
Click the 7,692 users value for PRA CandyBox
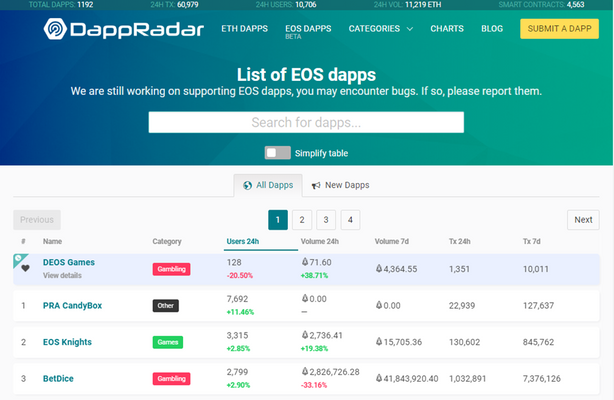[237, 299]
